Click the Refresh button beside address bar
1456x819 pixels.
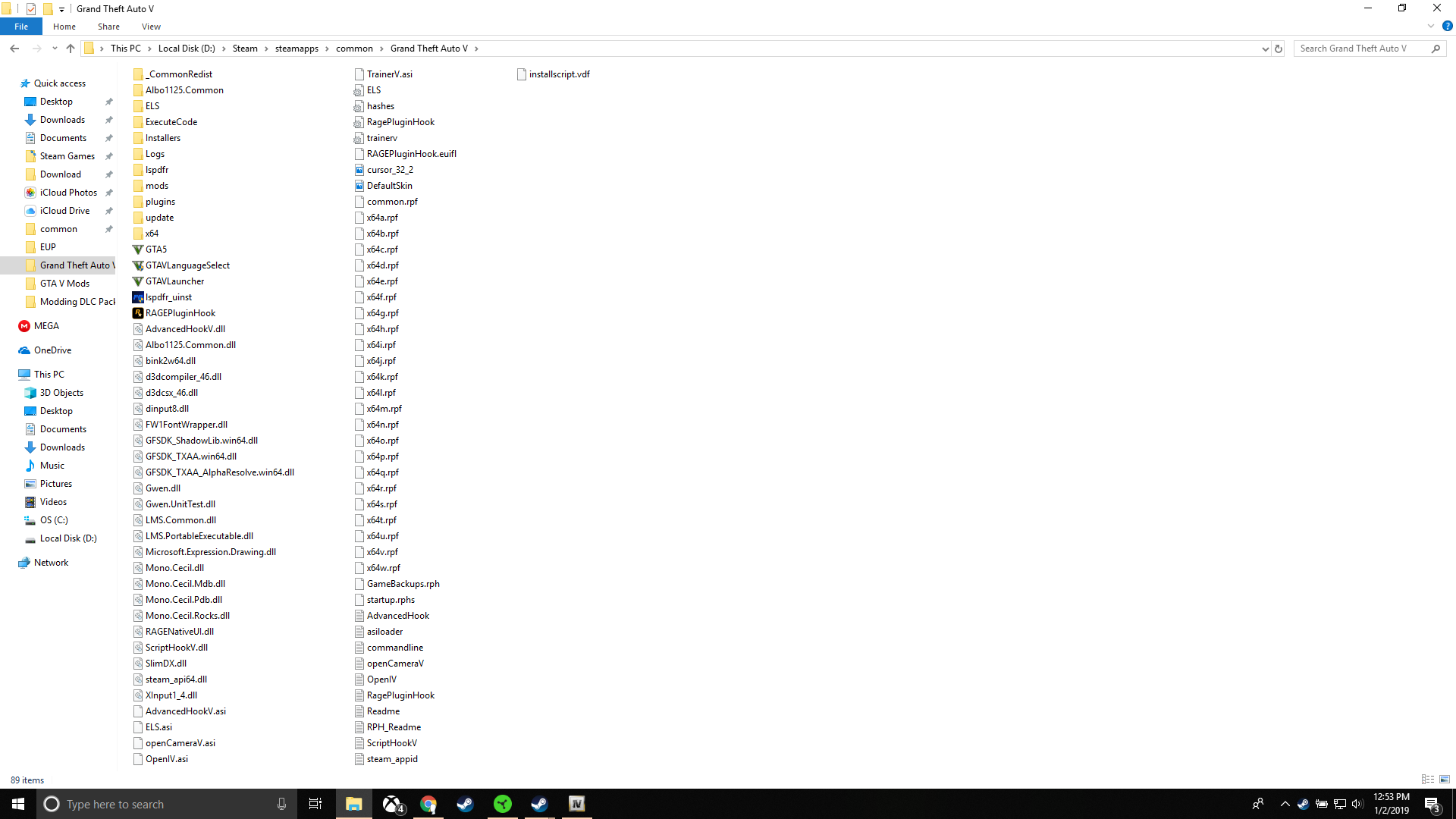coord(1279,49)
